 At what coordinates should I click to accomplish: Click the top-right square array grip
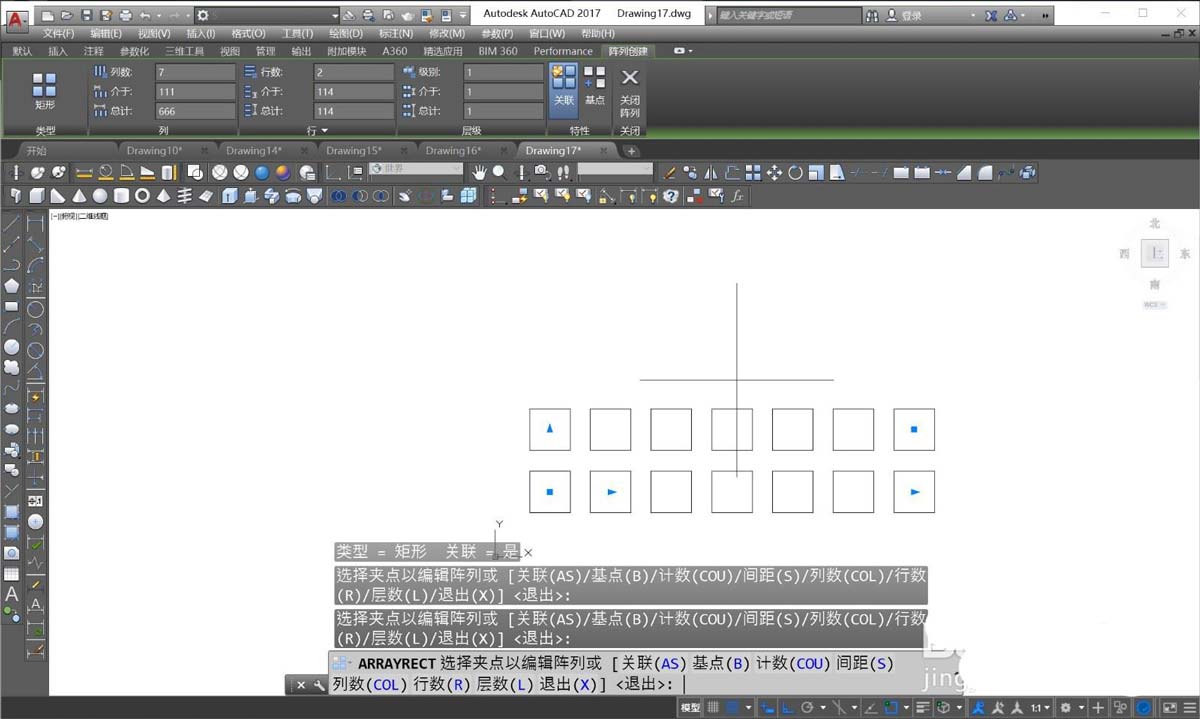[914, 429]
